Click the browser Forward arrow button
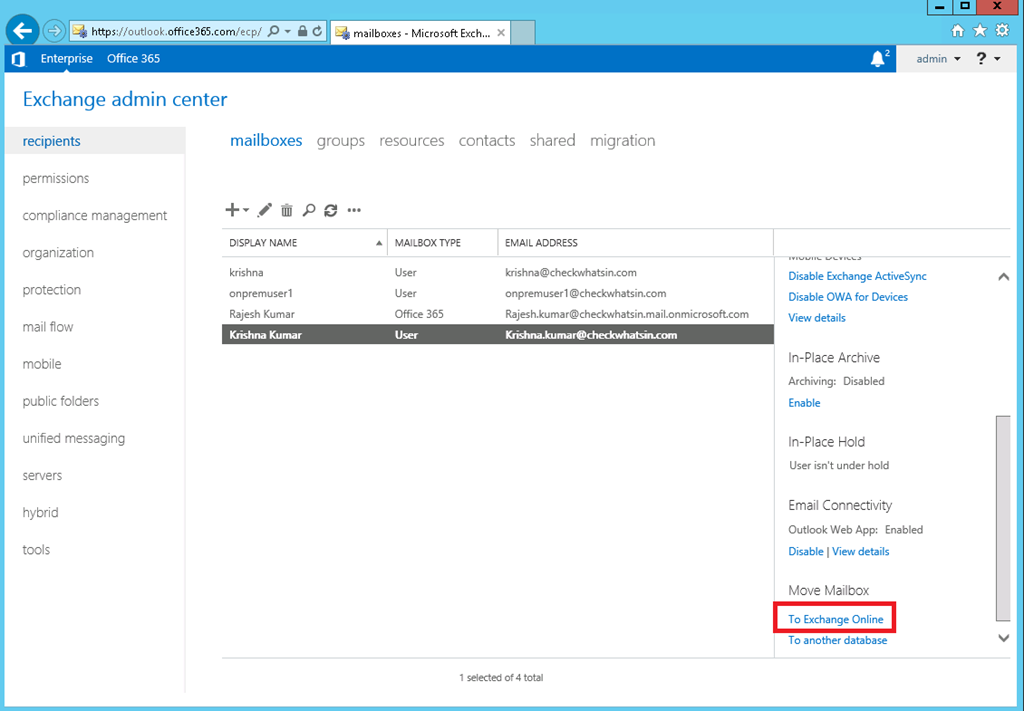This screenshot has width=1024, height=711. click(54, 31)
